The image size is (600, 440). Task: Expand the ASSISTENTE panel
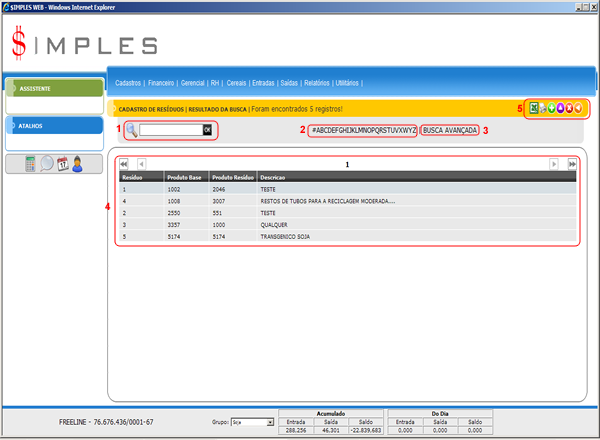point(54,88)
